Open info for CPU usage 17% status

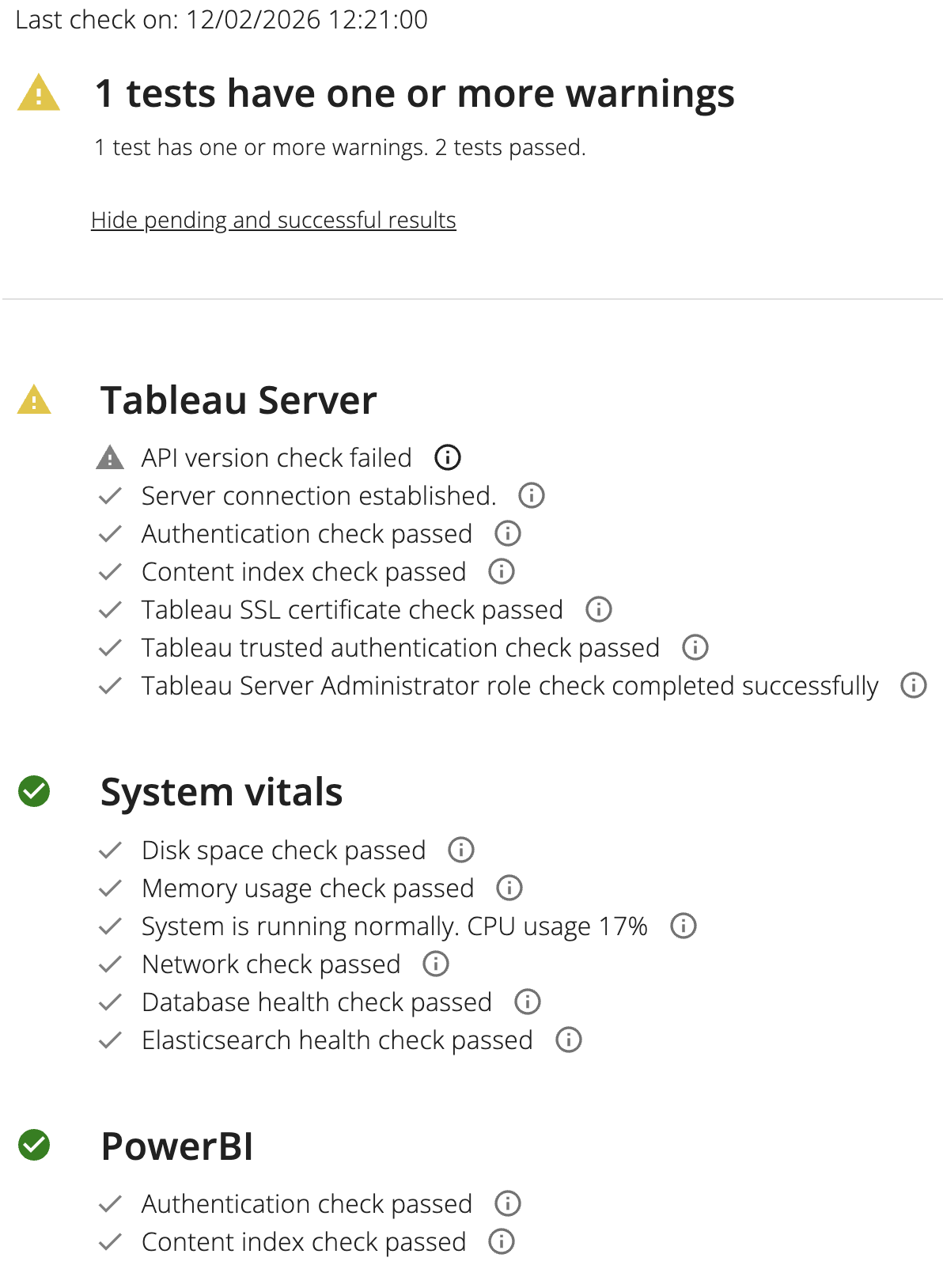point(684,926)
